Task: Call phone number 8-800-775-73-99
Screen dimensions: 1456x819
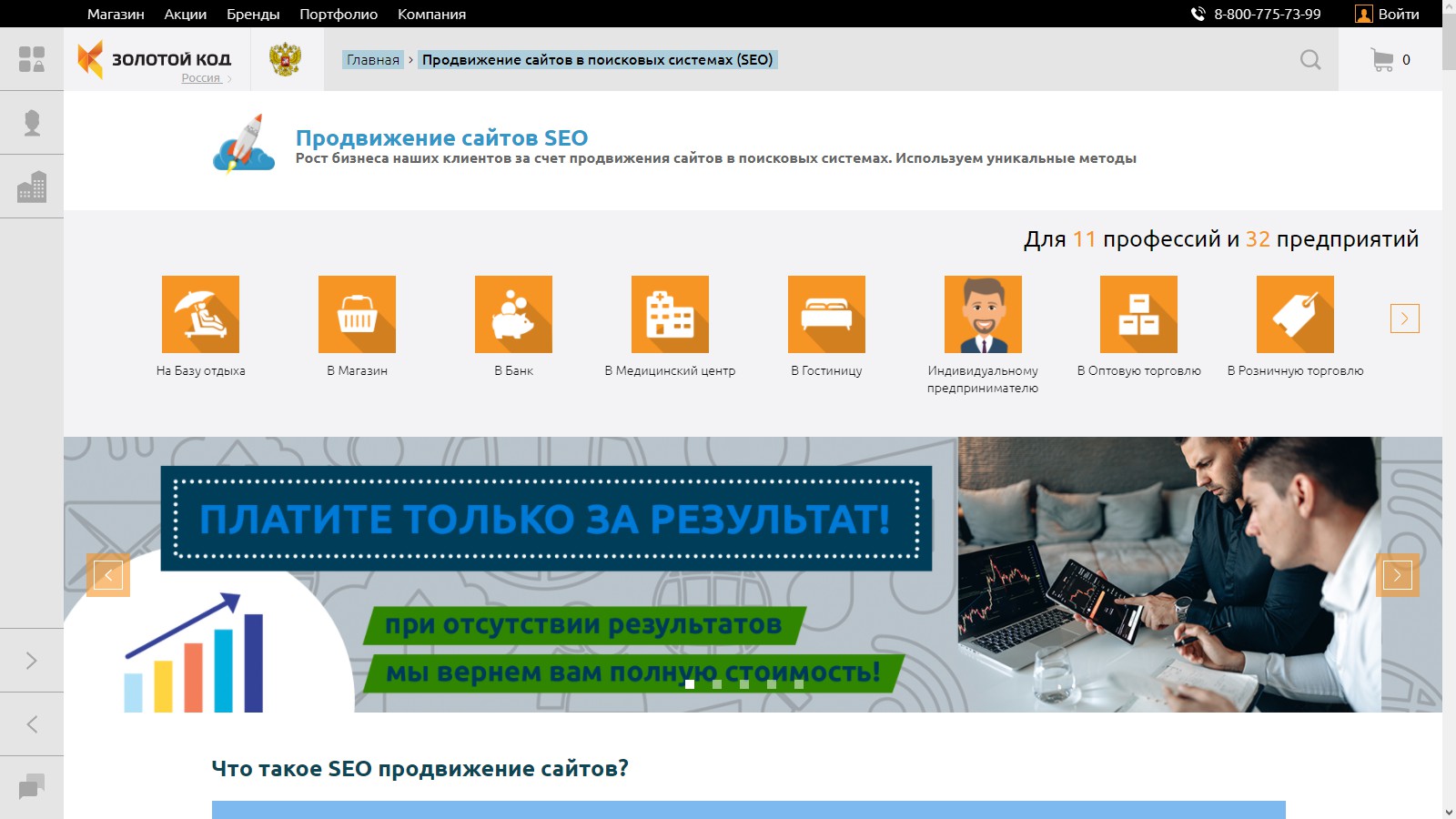Action: pyautogui.click(x=1267, y=15)
